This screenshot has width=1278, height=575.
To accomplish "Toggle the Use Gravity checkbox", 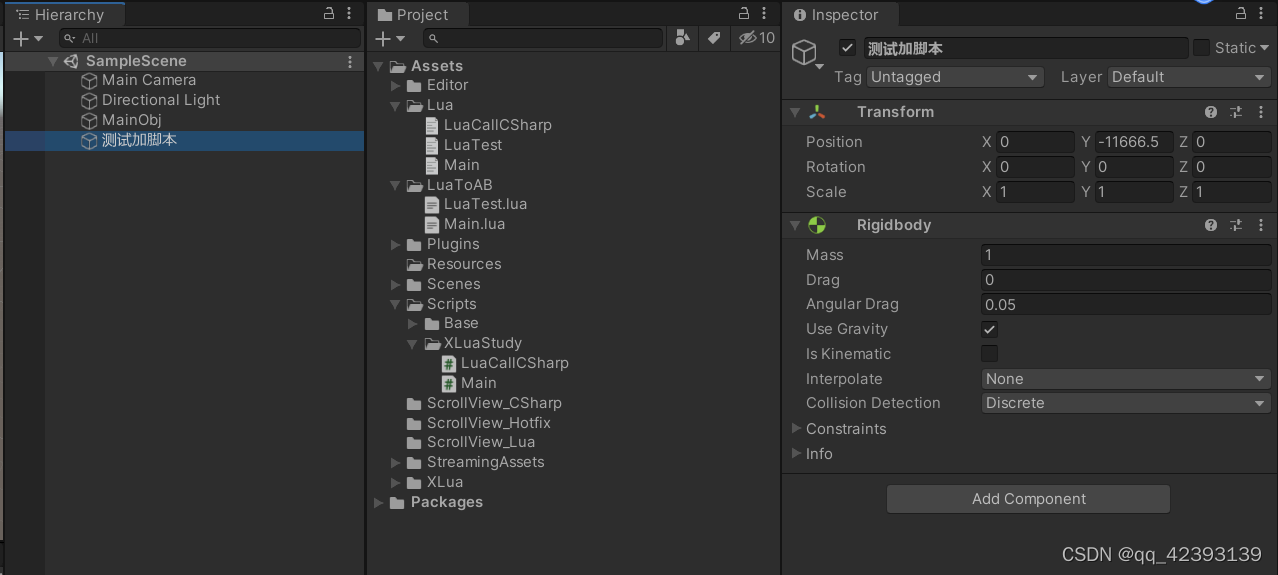I will (x=990, y=329).
